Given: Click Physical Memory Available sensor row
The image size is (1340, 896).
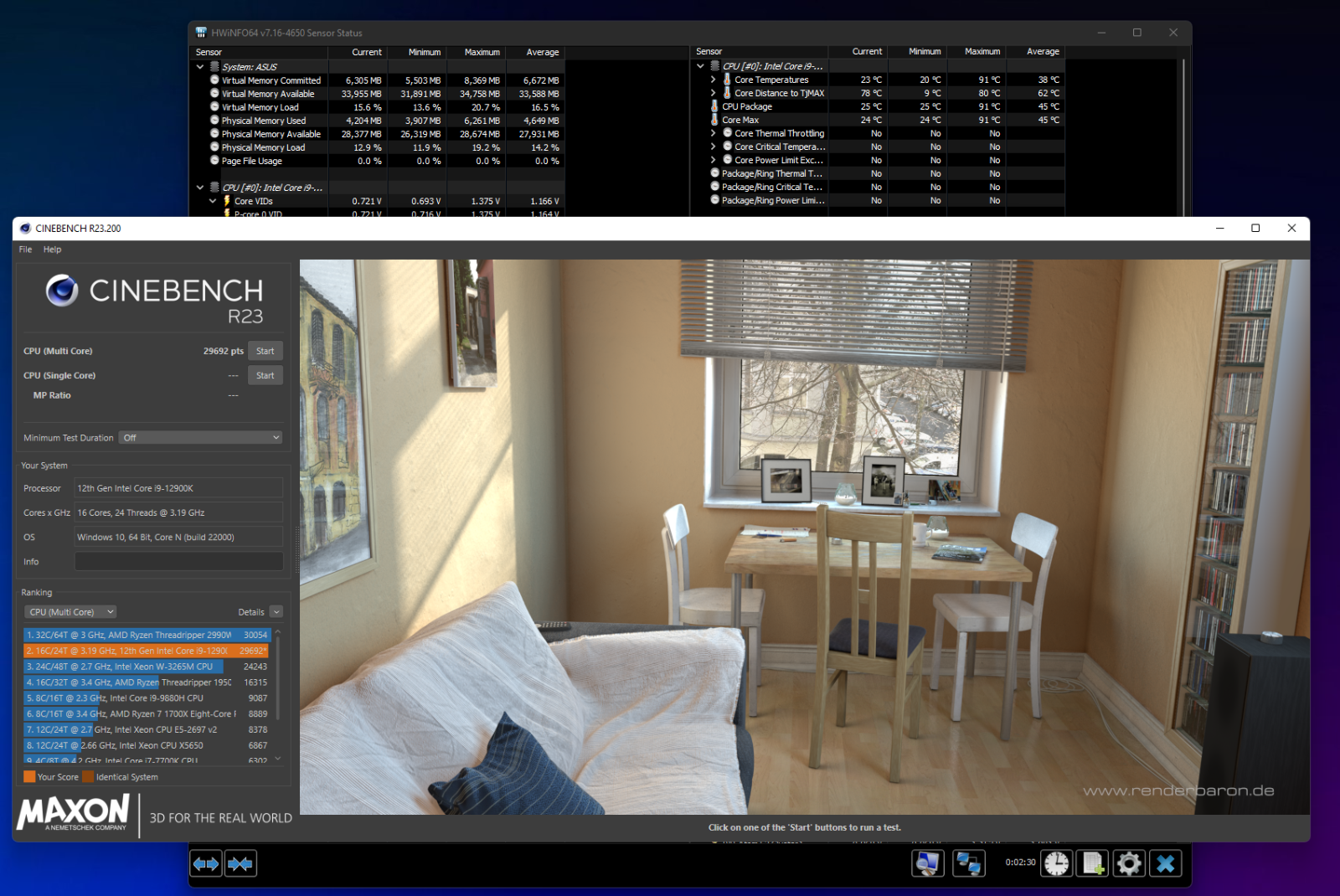Looking at the screenshot, I should [x=379, y=134].
